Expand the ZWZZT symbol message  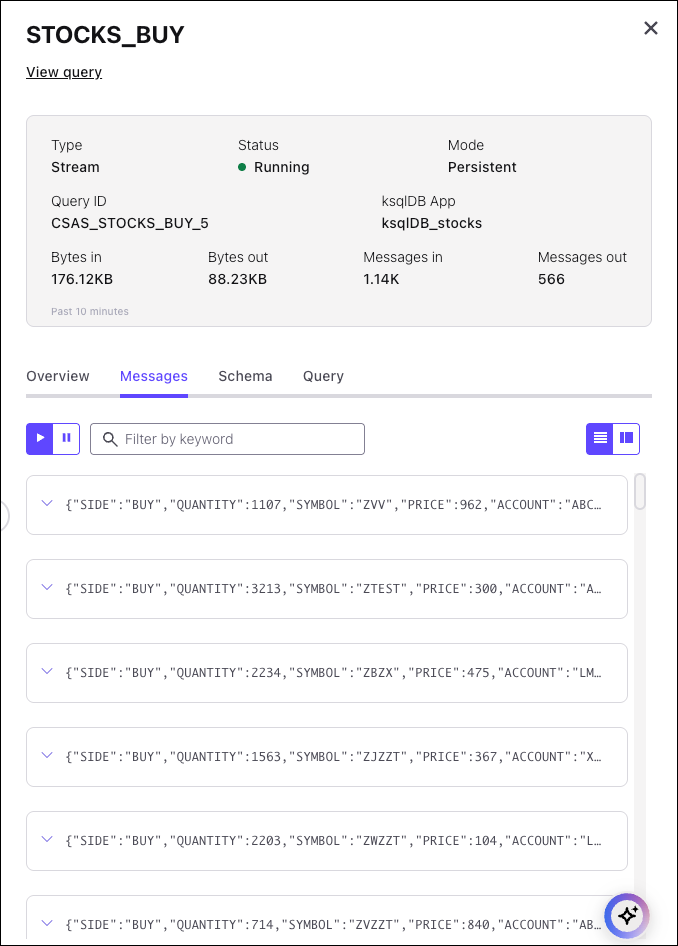46,840
